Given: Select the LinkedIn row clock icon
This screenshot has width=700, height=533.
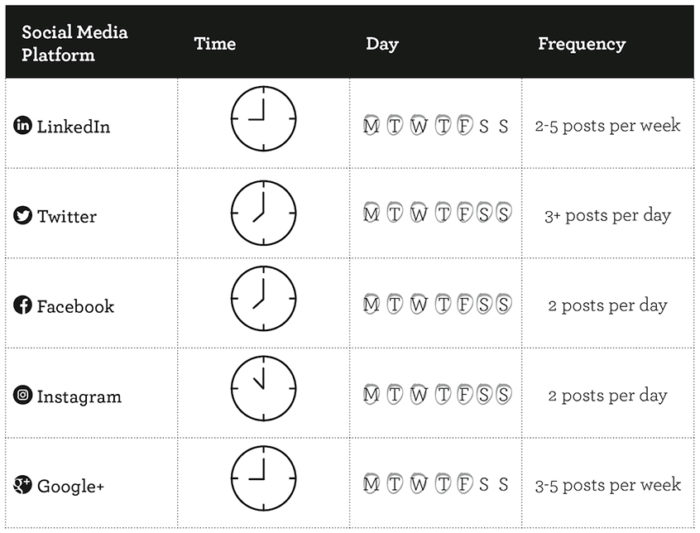Looking at the screenshot, I should pyautogui.click(x=263, y=119).
